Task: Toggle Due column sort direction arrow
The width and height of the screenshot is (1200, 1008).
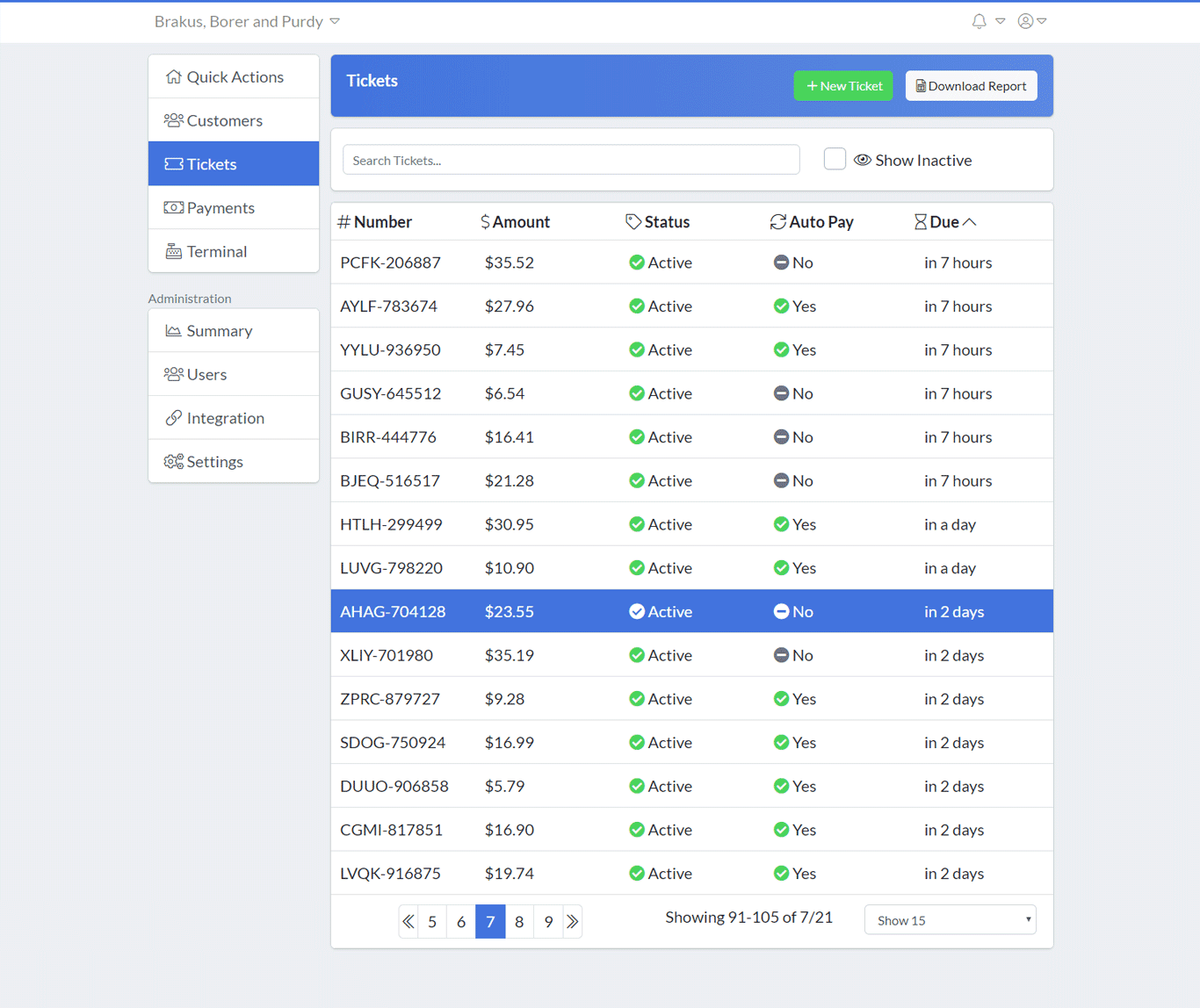Action: coord(970,222)
